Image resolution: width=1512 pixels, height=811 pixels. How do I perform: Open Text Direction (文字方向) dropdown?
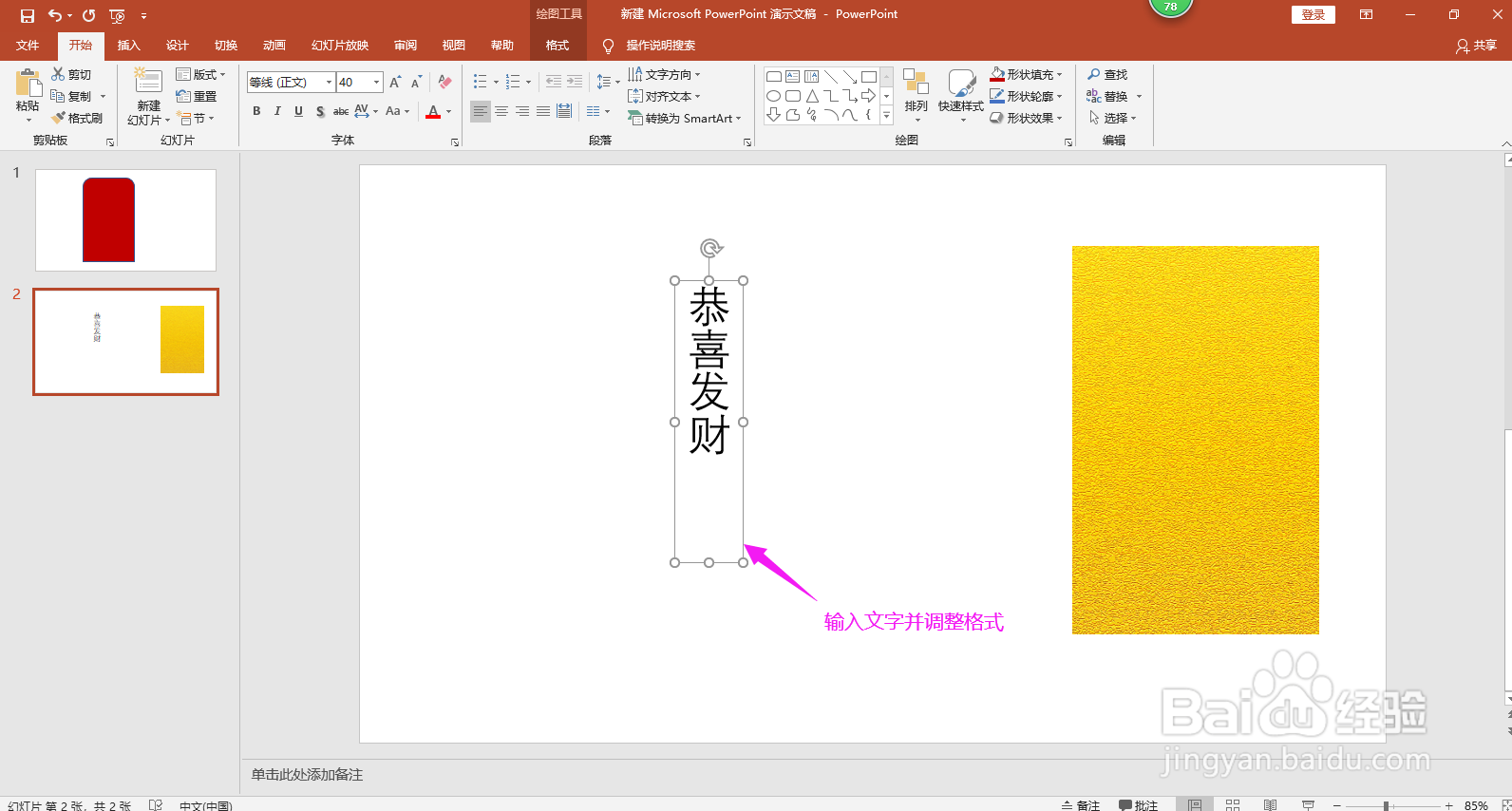coord(664,74)
